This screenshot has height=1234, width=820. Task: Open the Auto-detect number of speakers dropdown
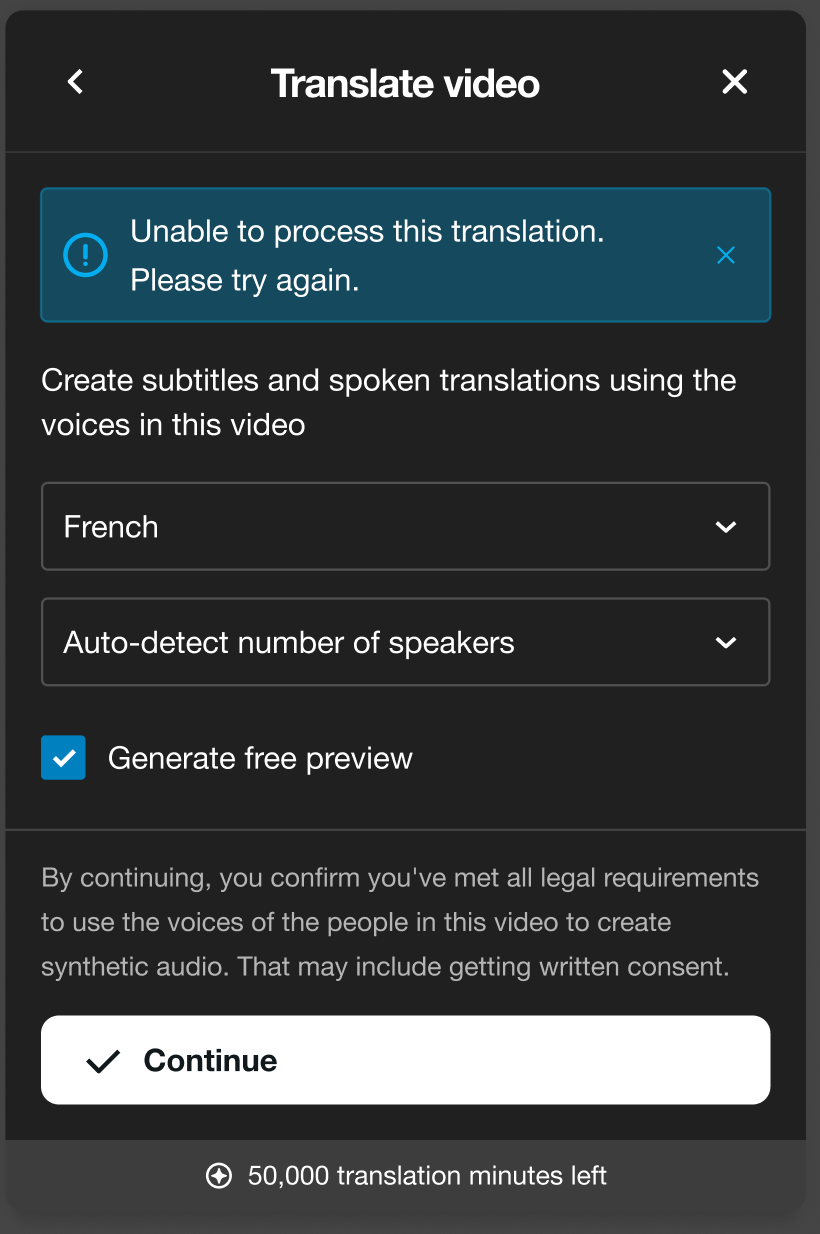click(405, 642)
